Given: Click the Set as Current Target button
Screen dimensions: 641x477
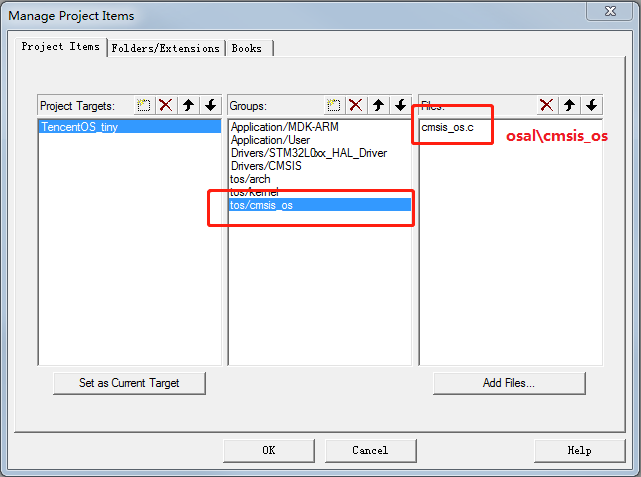Looking at the screenshot, I should pos(129,383).
